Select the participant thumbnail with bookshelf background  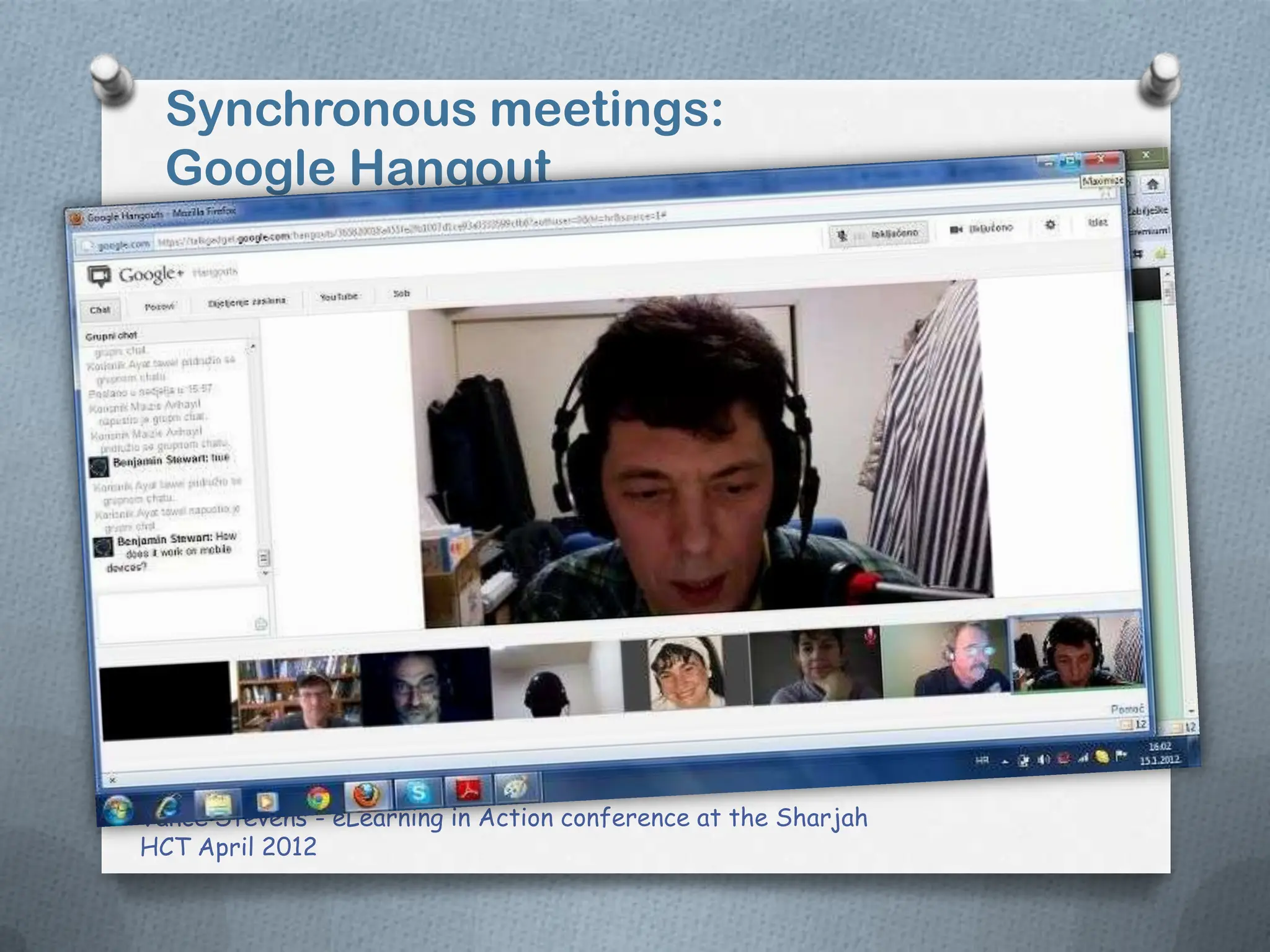296,693
